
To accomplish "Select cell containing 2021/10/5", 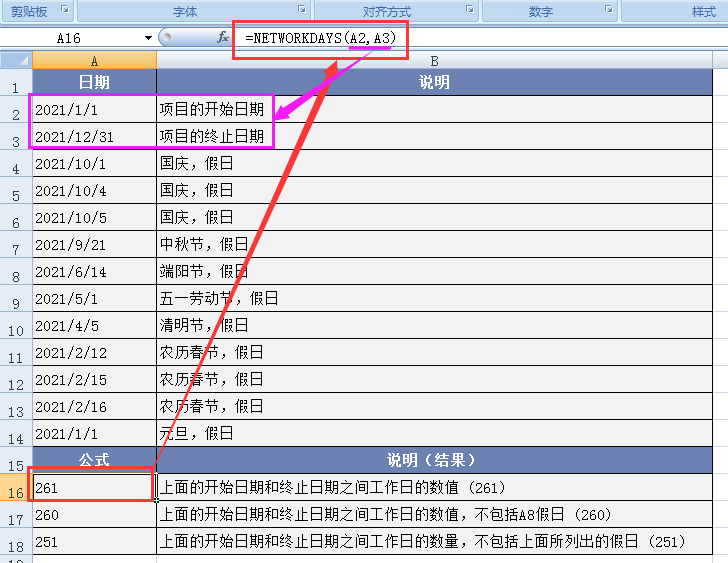I will click(x=94, y=217).
